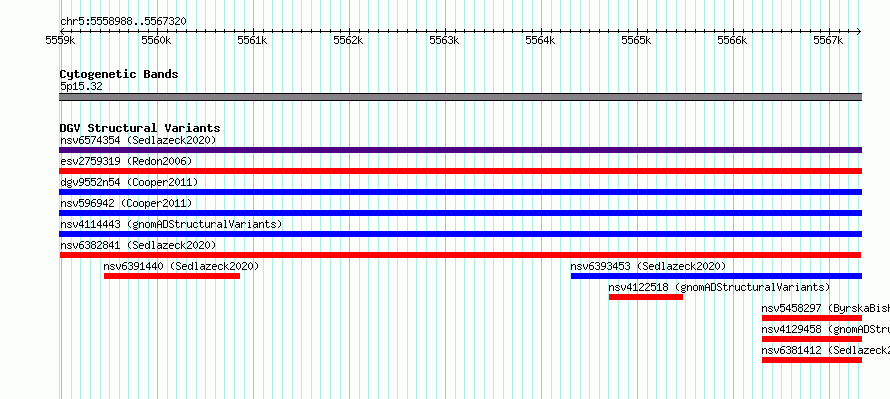The image size is (890, 399).
Task: Click the 5567k ruler tick label
Action: point(828,41)
